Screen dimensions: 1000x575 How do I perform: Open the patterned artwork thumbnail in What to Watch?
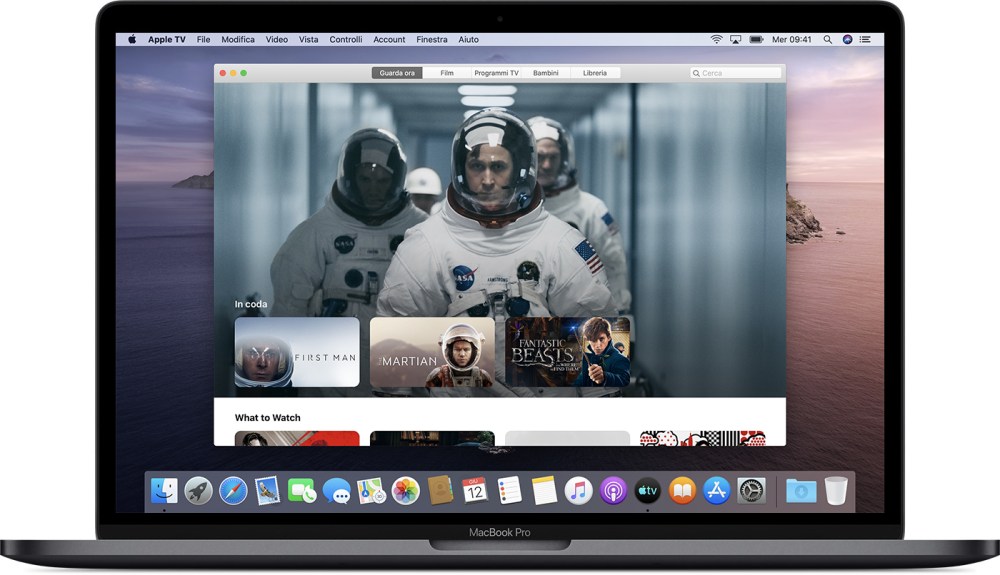(702, 439)
